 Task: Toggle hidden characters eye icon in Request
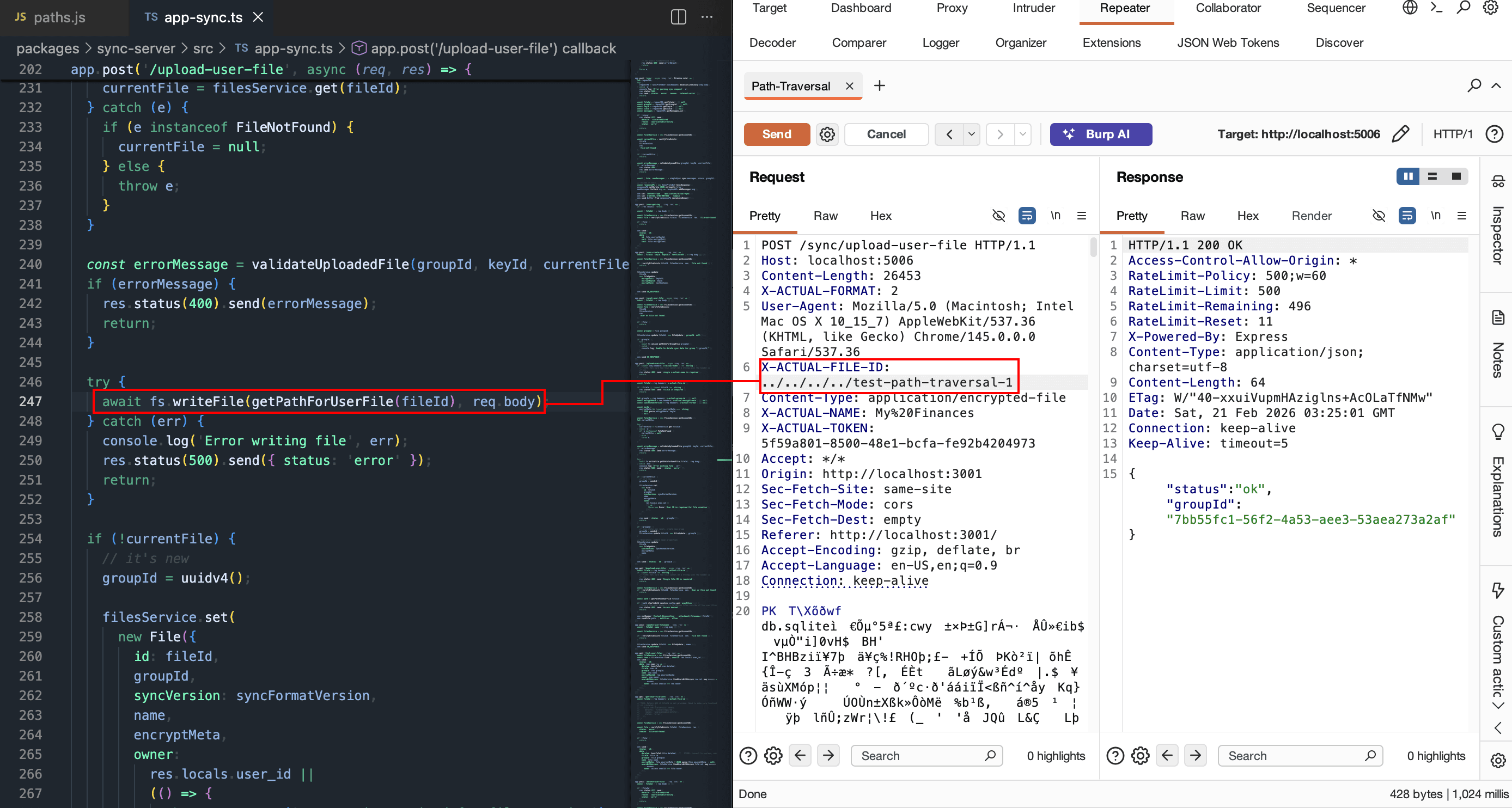coord(998,216)
